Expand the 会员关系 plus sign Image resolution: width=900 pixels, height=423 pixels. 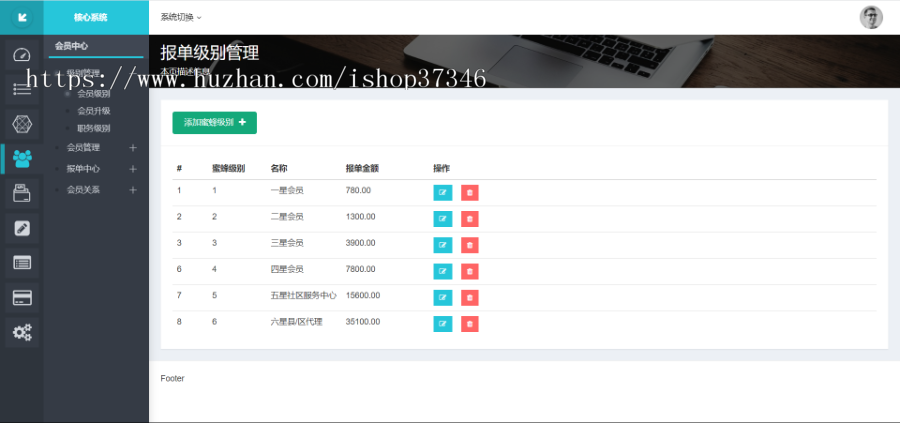(133, 189)
